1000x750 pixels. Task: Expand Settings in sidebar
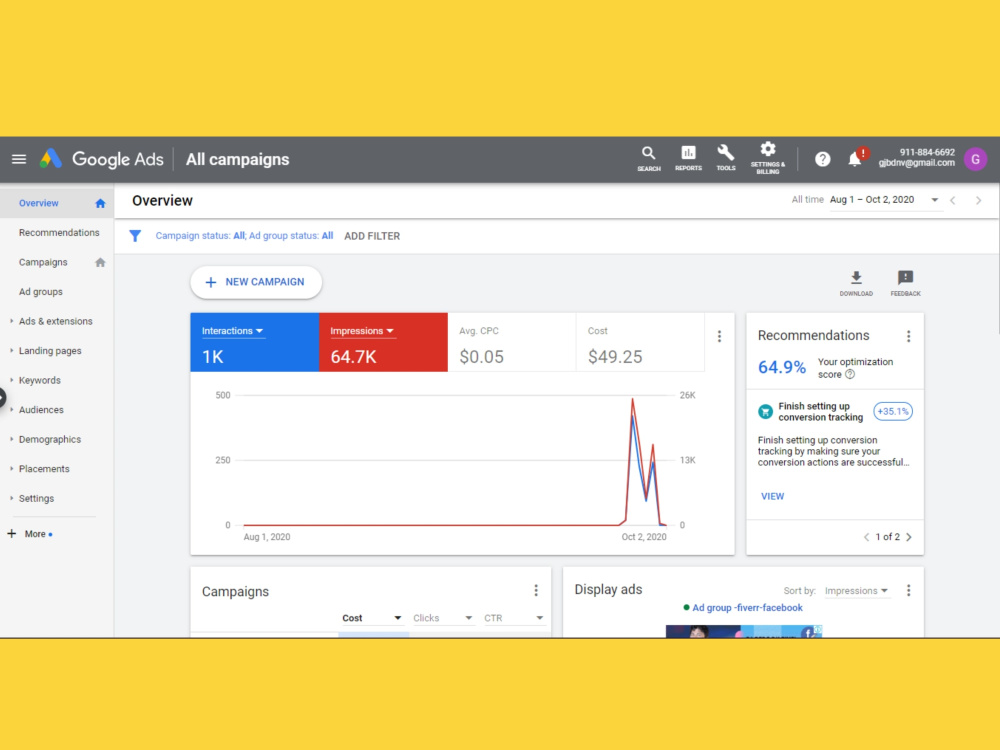[x=11, y=499]
